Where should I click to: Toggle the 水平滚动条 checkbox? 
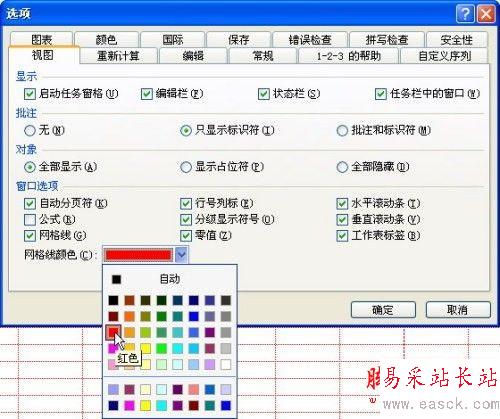pyautogui.click(x=342, y=203)
